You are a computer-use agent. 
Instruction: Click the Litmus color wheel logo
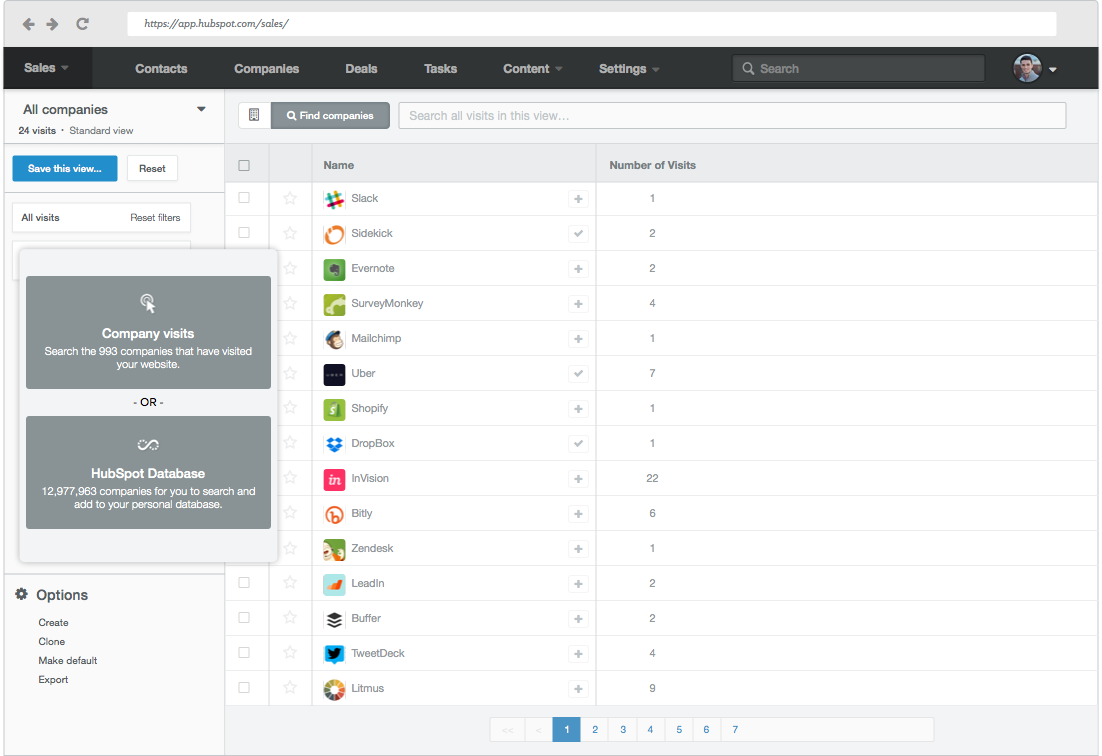tap(334, 689)
